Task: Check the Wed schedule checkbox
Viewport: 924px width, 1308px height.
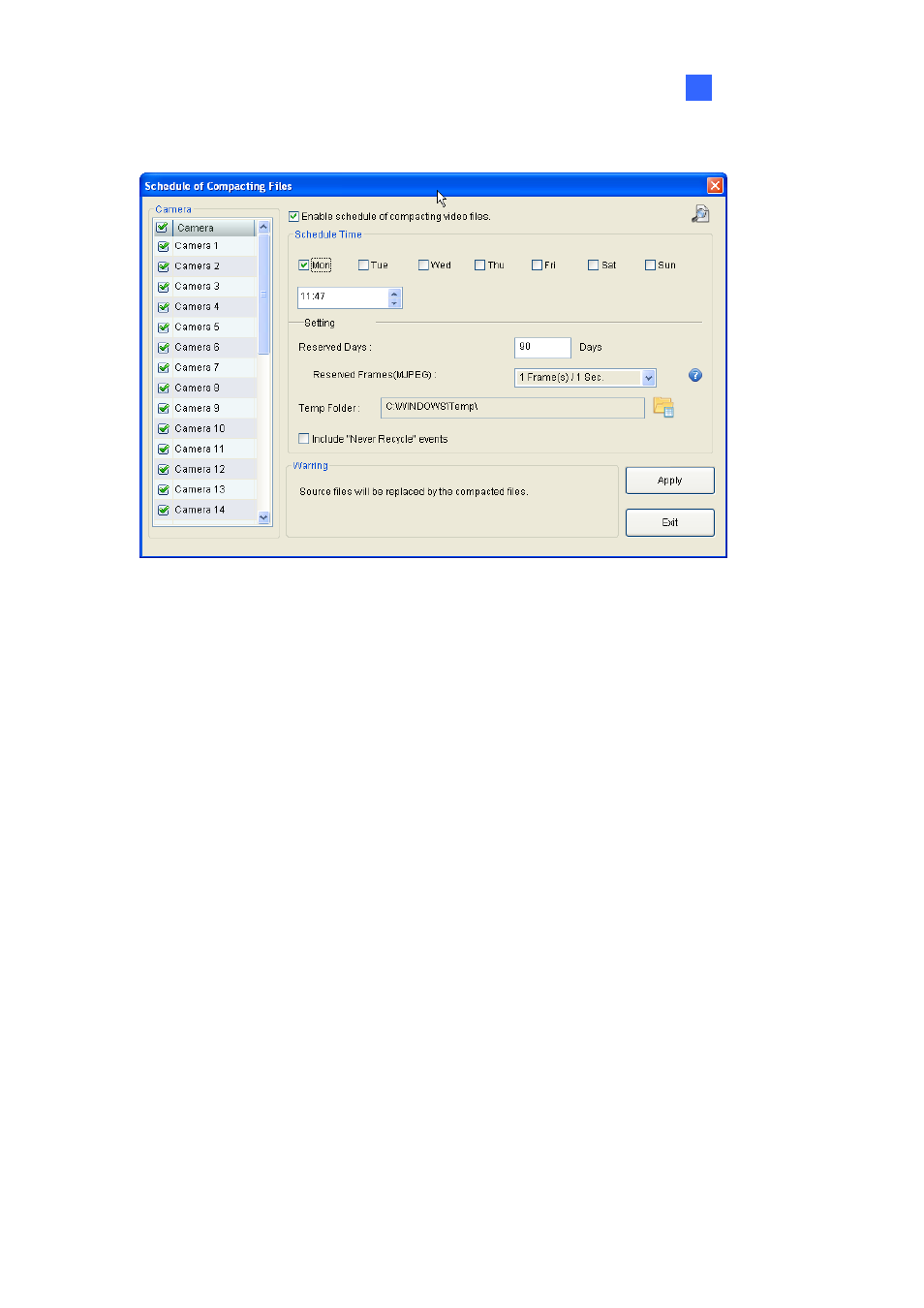Action: pyautogui.click(x=423, y=265)
